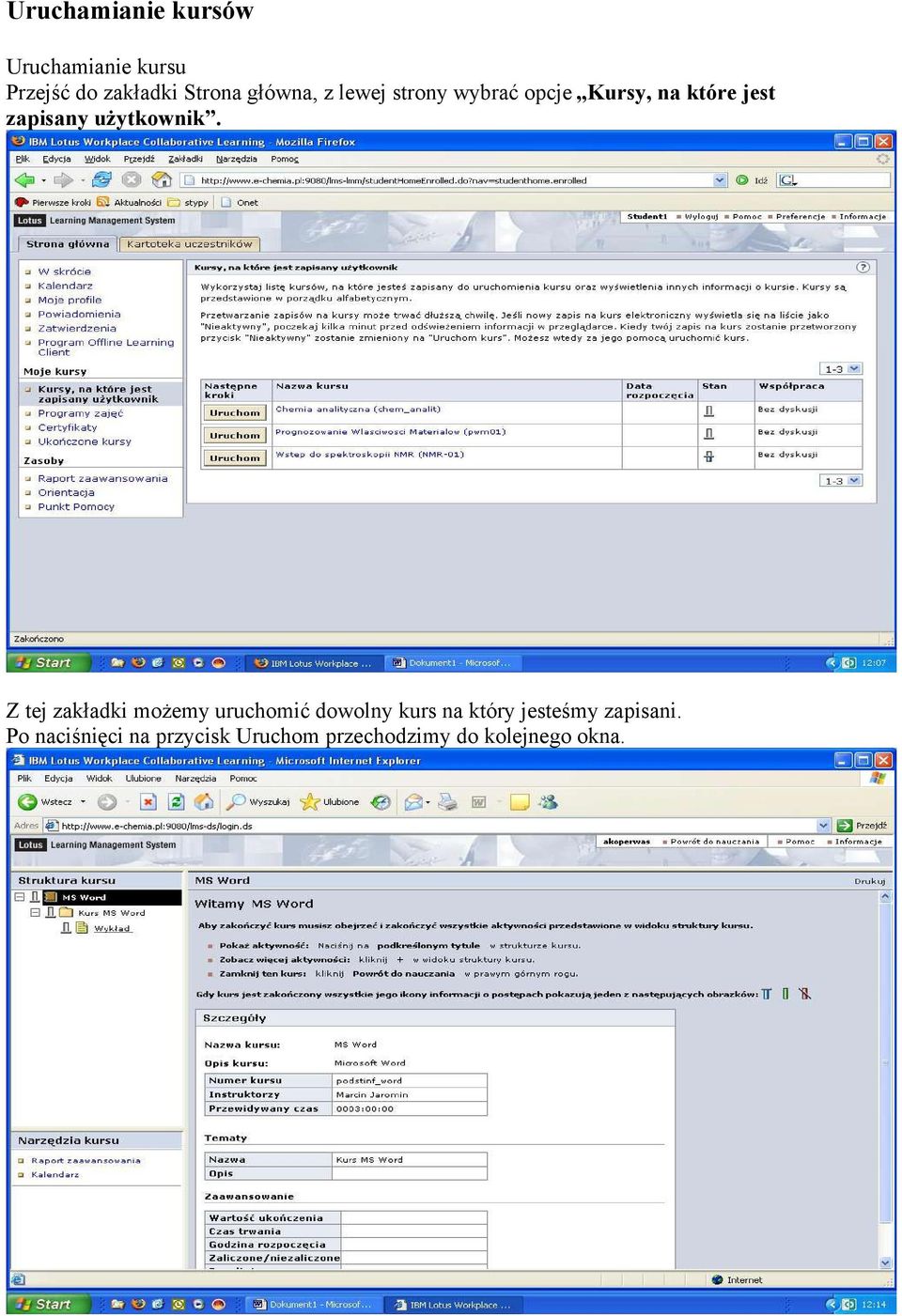Collapse the MS Word root node in Struktura kursu
902x1316 pixels.
[x=20, y=897]
